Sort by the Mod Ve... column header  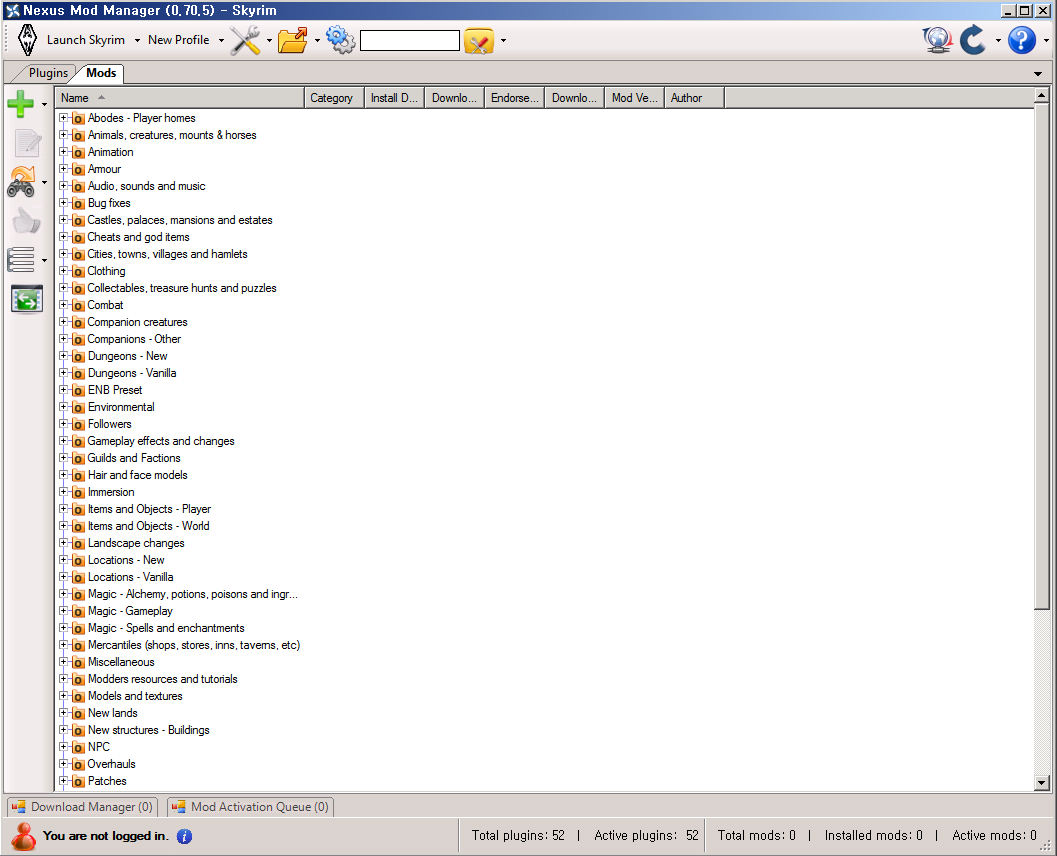tap(634, 98)
